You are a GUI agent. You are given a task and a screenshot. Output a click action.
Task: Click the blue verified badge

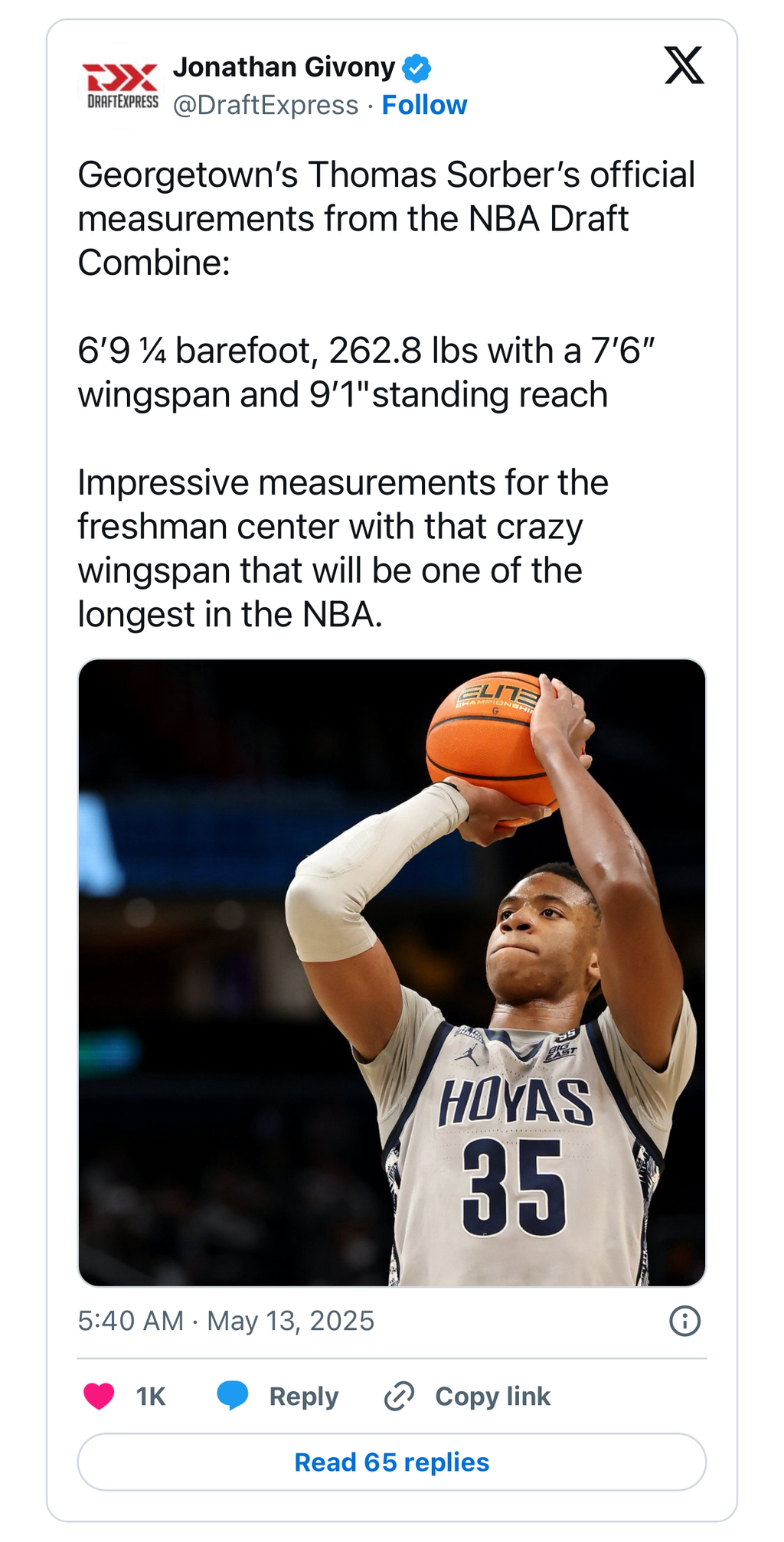[x=417, y=68]
